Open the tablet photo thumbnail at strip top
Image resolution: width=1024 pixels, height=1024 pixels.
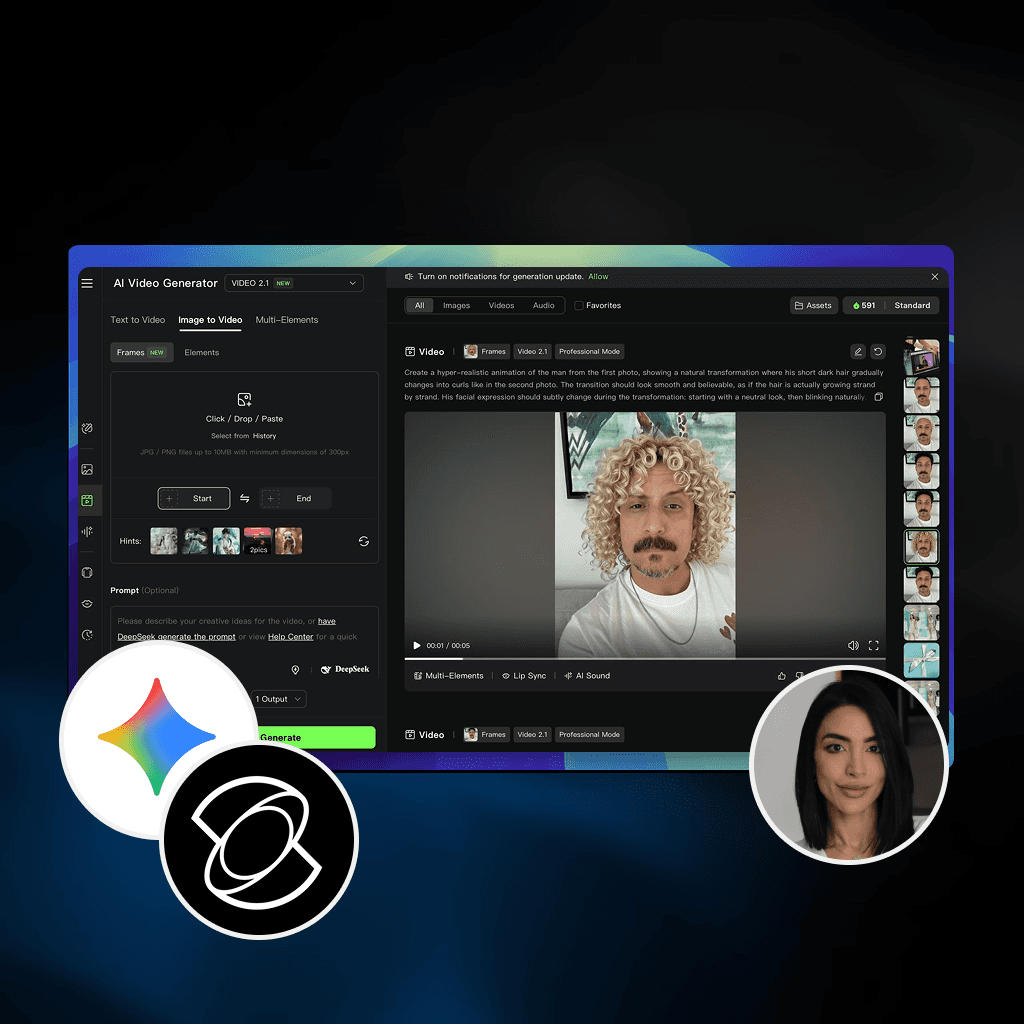pos(921,357)
